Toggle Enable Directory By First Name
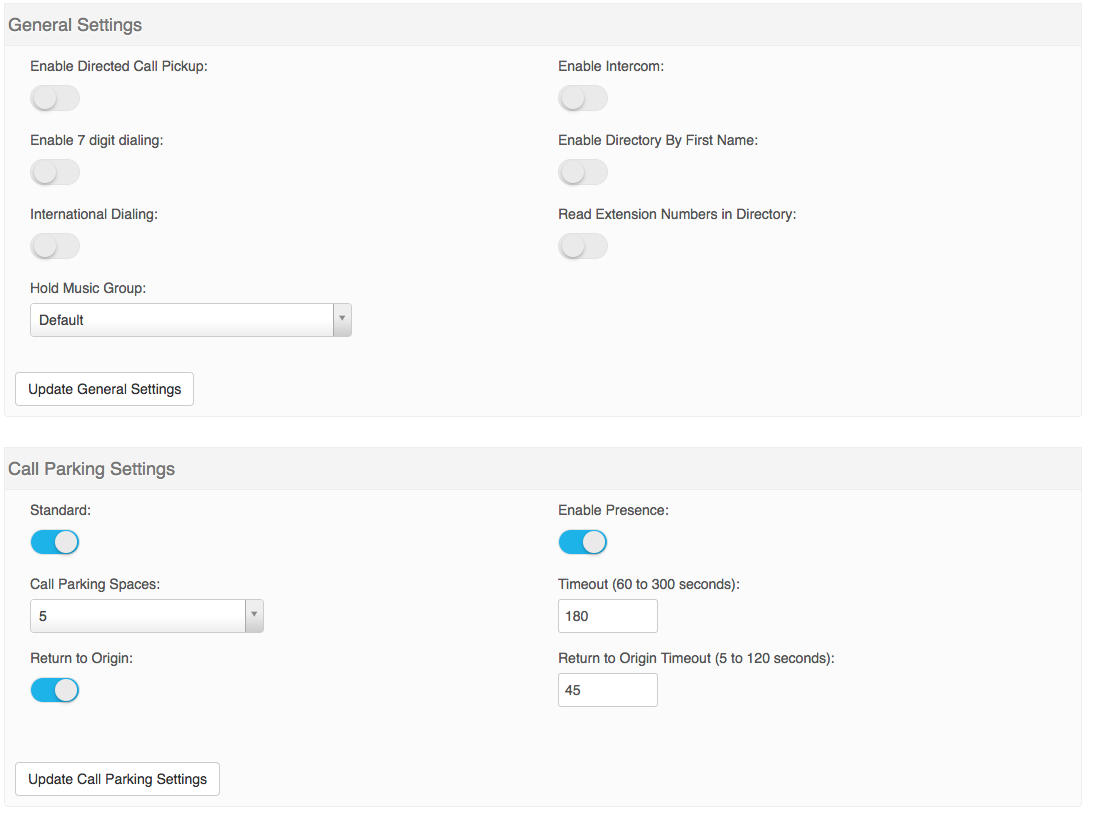This screenshot has height=824, width=1101. click(x=582, y=171)
